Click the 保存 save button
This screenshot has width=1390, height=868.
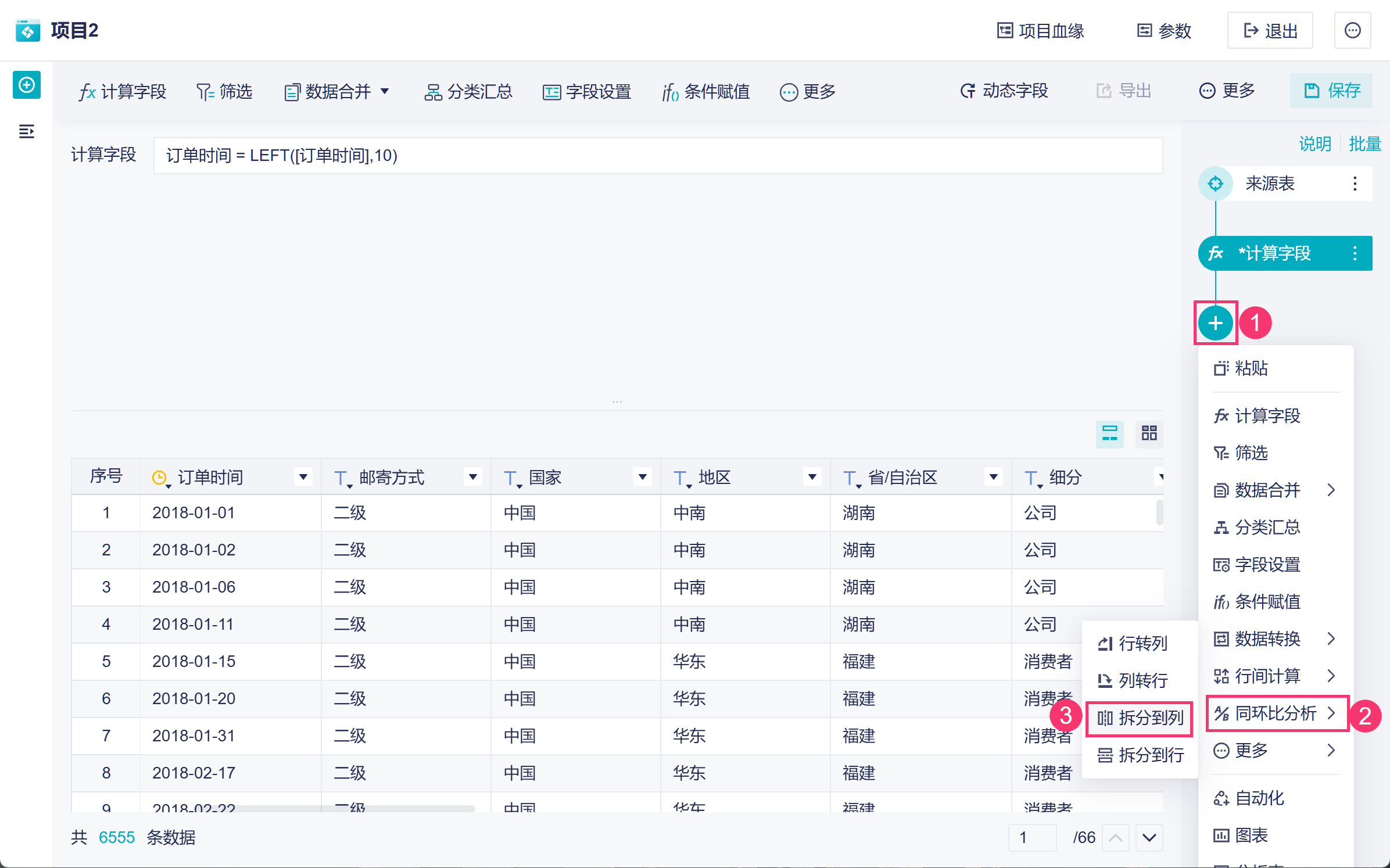[1331, 91]
